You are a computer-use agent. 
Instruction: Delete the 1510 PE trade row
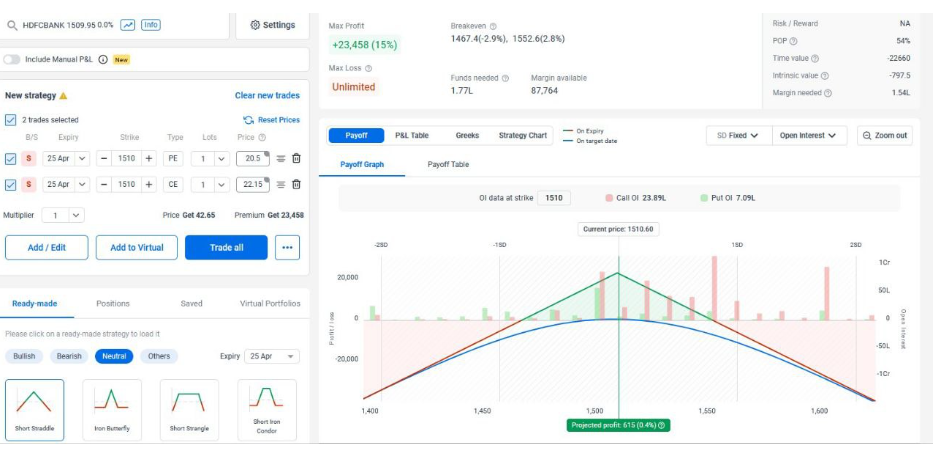pyautogui.click(x=296, y=158)
